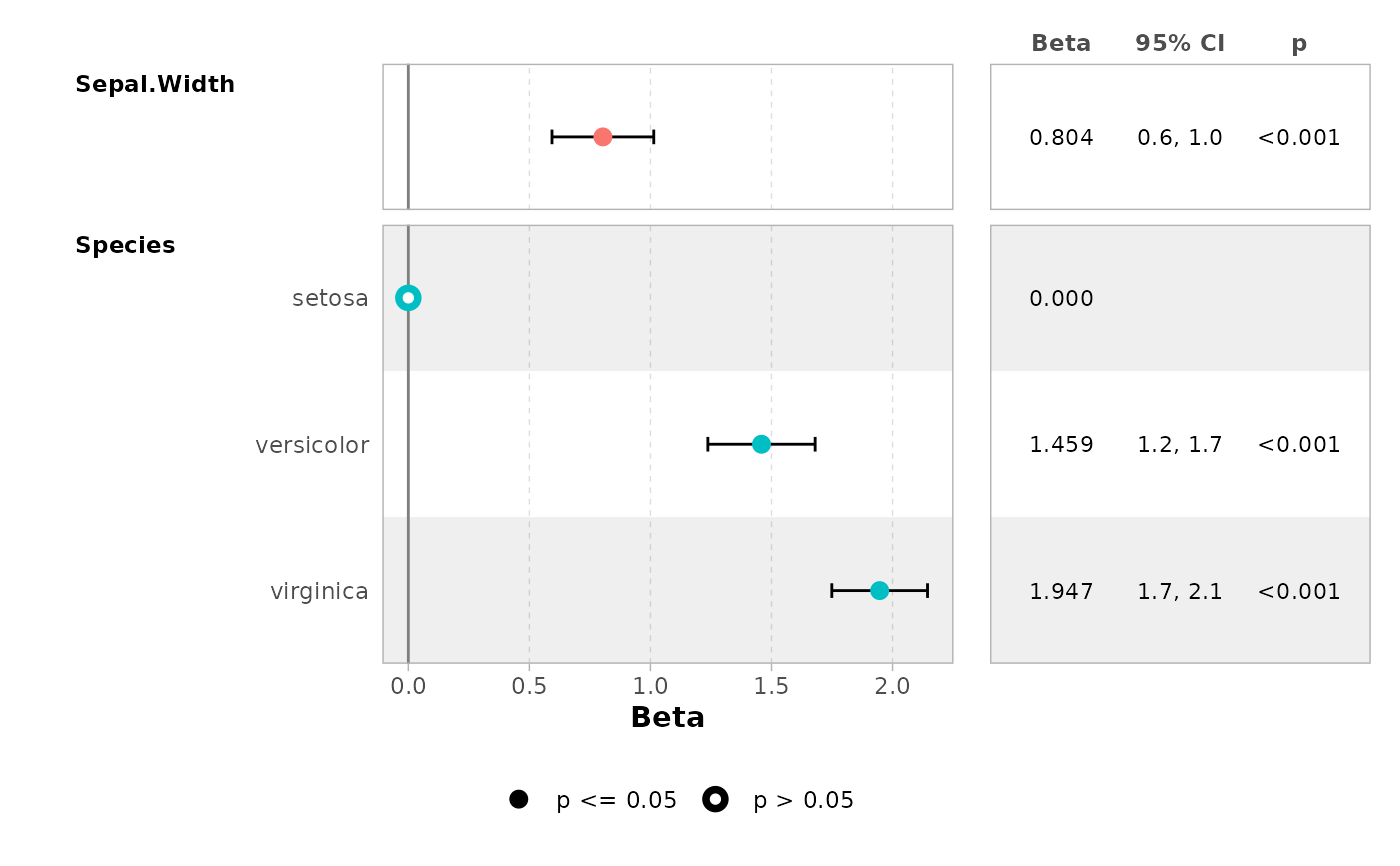Screen dimensions: 1400x866
Task: Click the p column header
Action: (x=1299, y=44)
